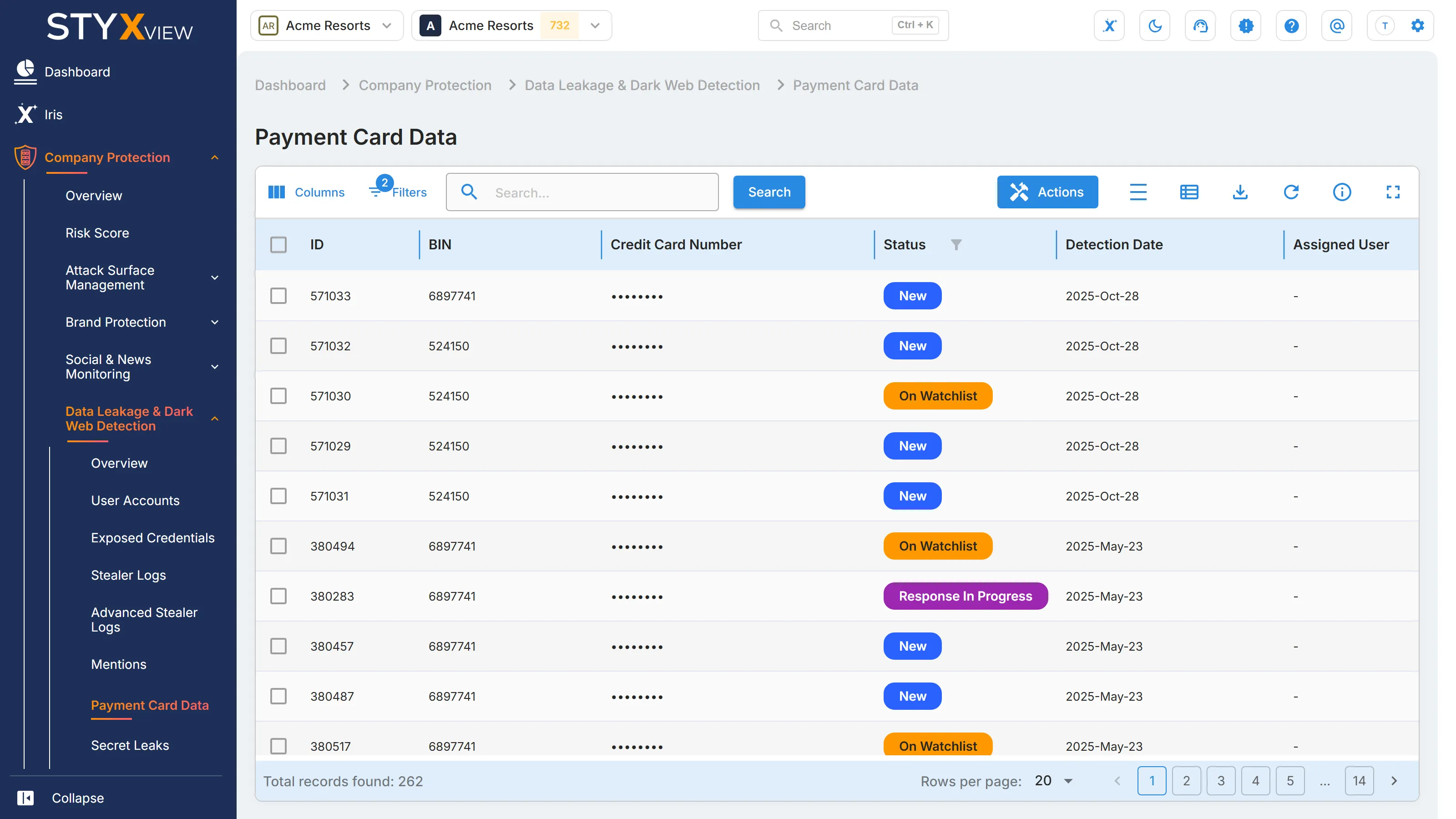Click the blue Search button
This screenshot has height=819, width=1456.
pos(768,192)
